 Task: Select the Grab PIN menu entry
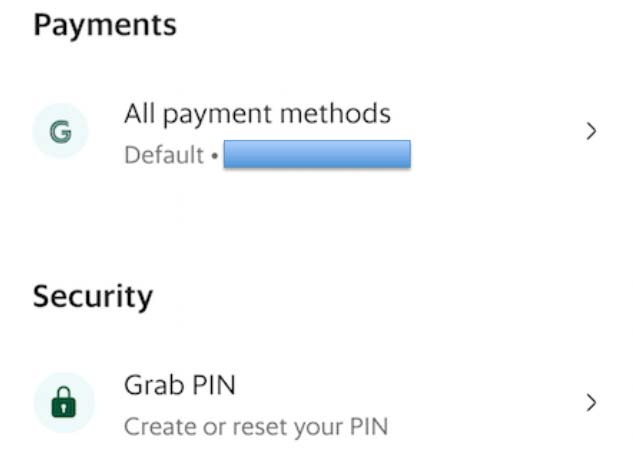(300, 402)
